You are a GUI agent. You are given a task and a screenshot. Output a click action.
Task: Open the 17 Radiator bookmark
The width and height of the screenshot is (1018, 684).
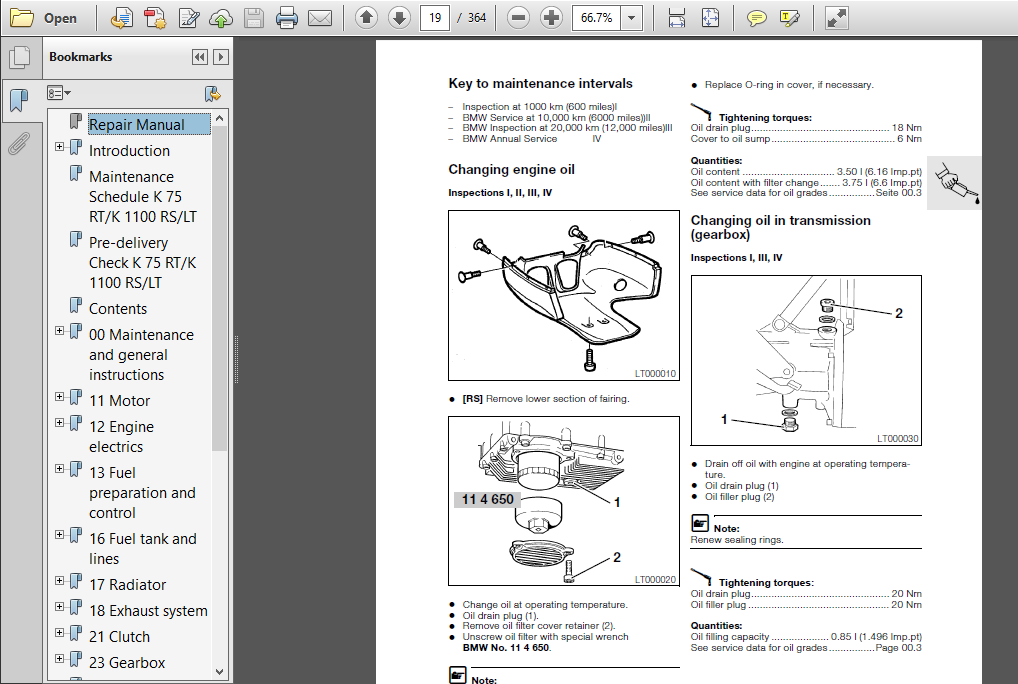[x=127, y=585]
